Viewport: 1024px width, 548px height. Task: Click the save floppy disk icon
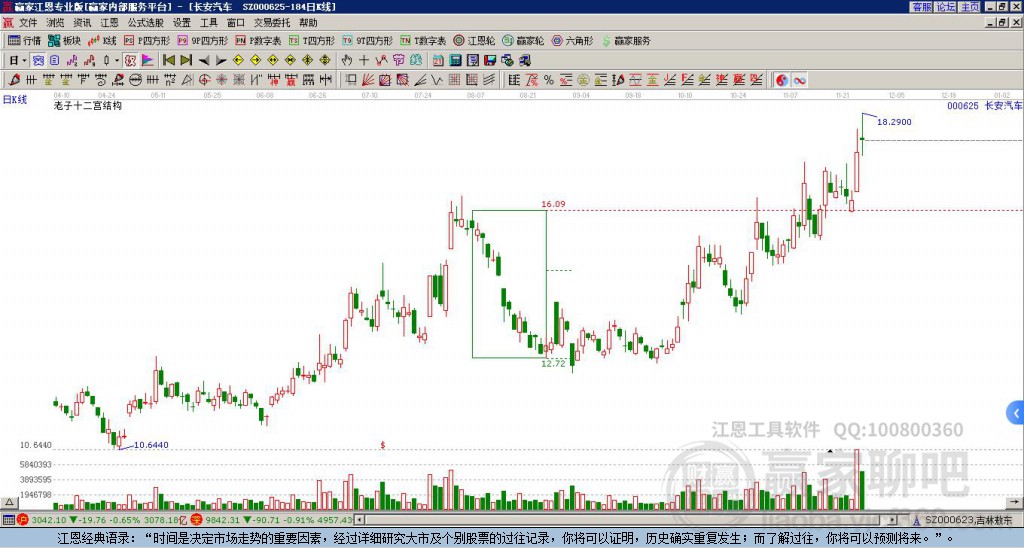[490, 61]
